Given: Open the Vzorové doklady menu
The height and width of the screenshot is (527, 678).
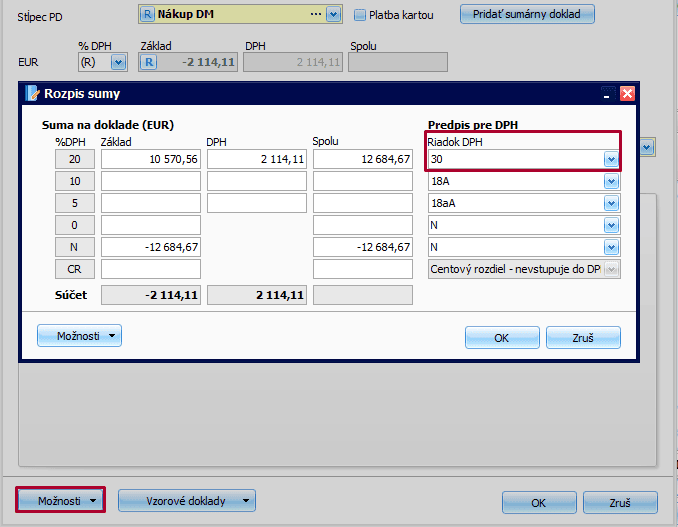Looking at the screenshot, I should tap(187, 500).
